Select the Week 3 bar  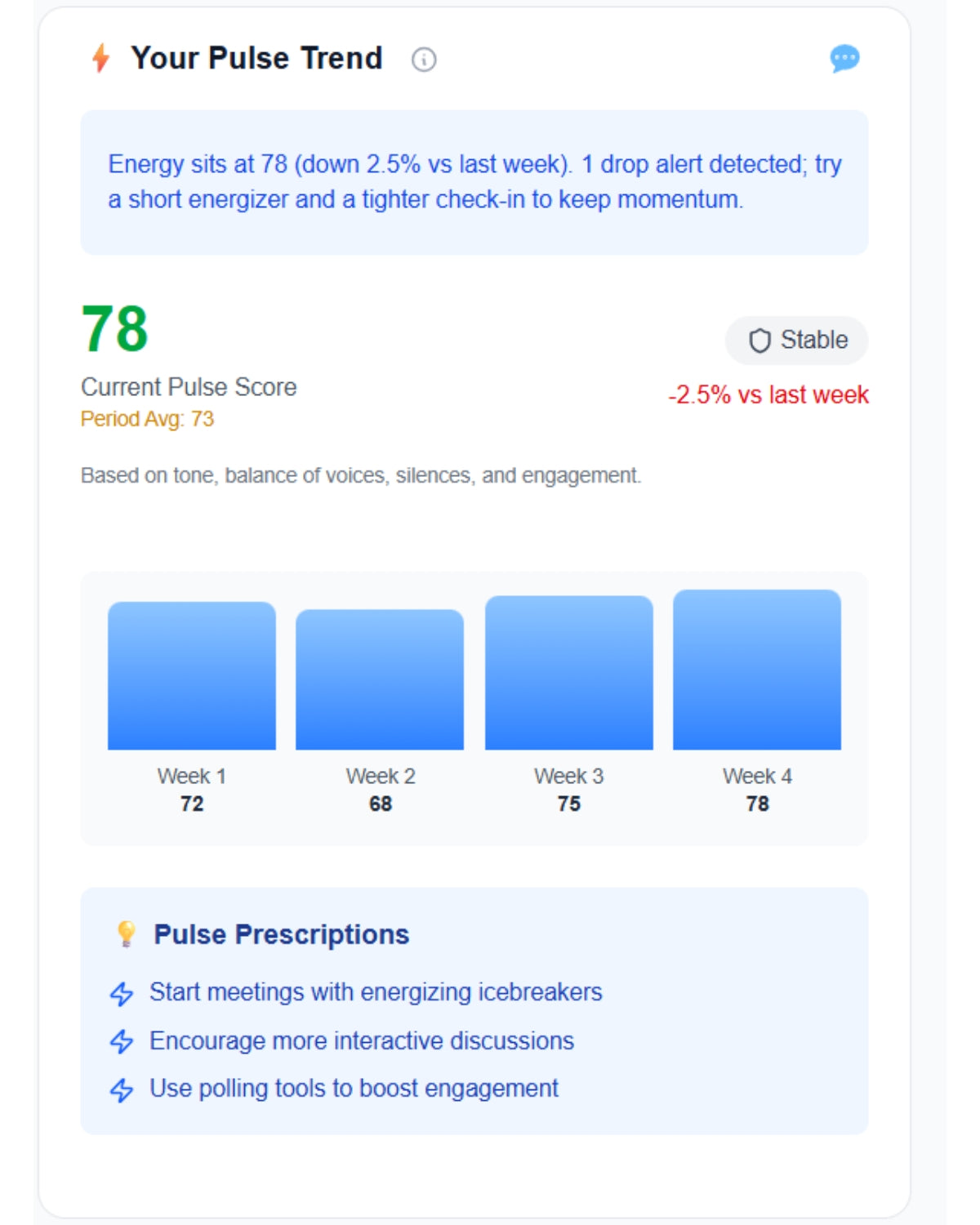[x=569, y=673]
